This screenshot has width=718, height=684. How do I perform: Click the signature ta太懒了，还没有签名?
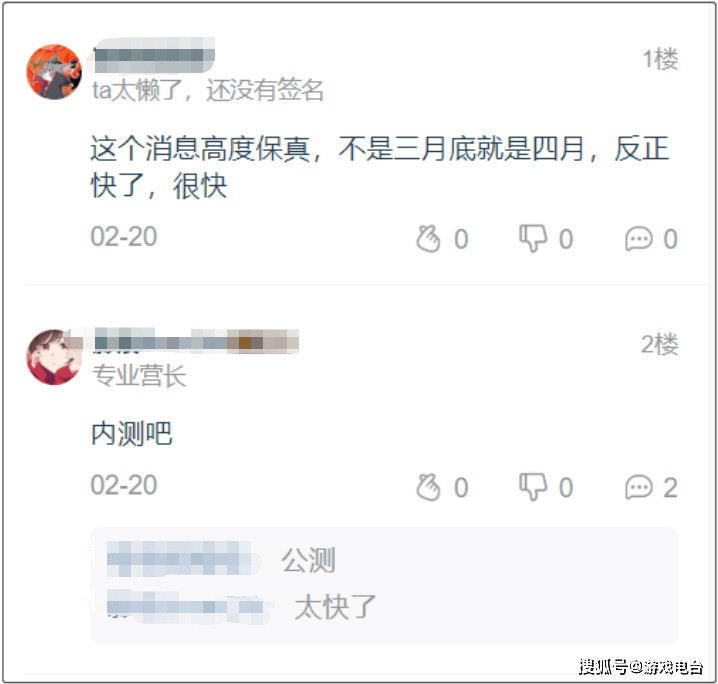pos(208,89)
